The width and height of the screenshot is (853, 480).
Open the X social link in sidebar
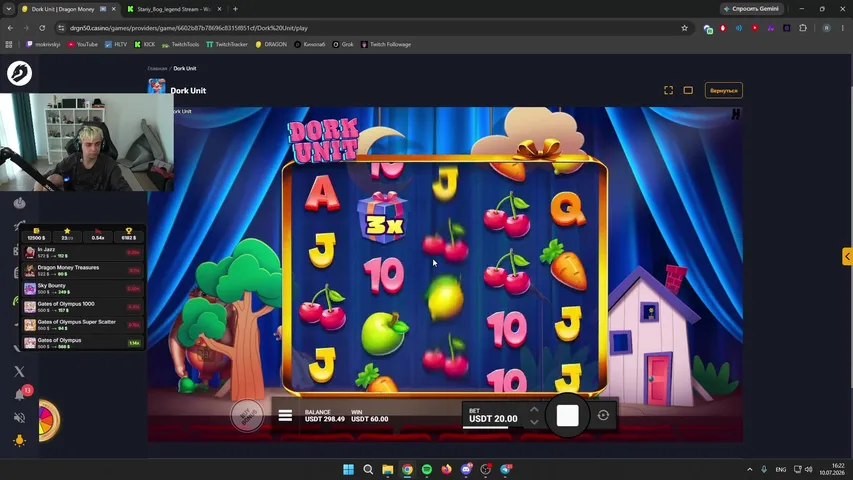[19, 371]
